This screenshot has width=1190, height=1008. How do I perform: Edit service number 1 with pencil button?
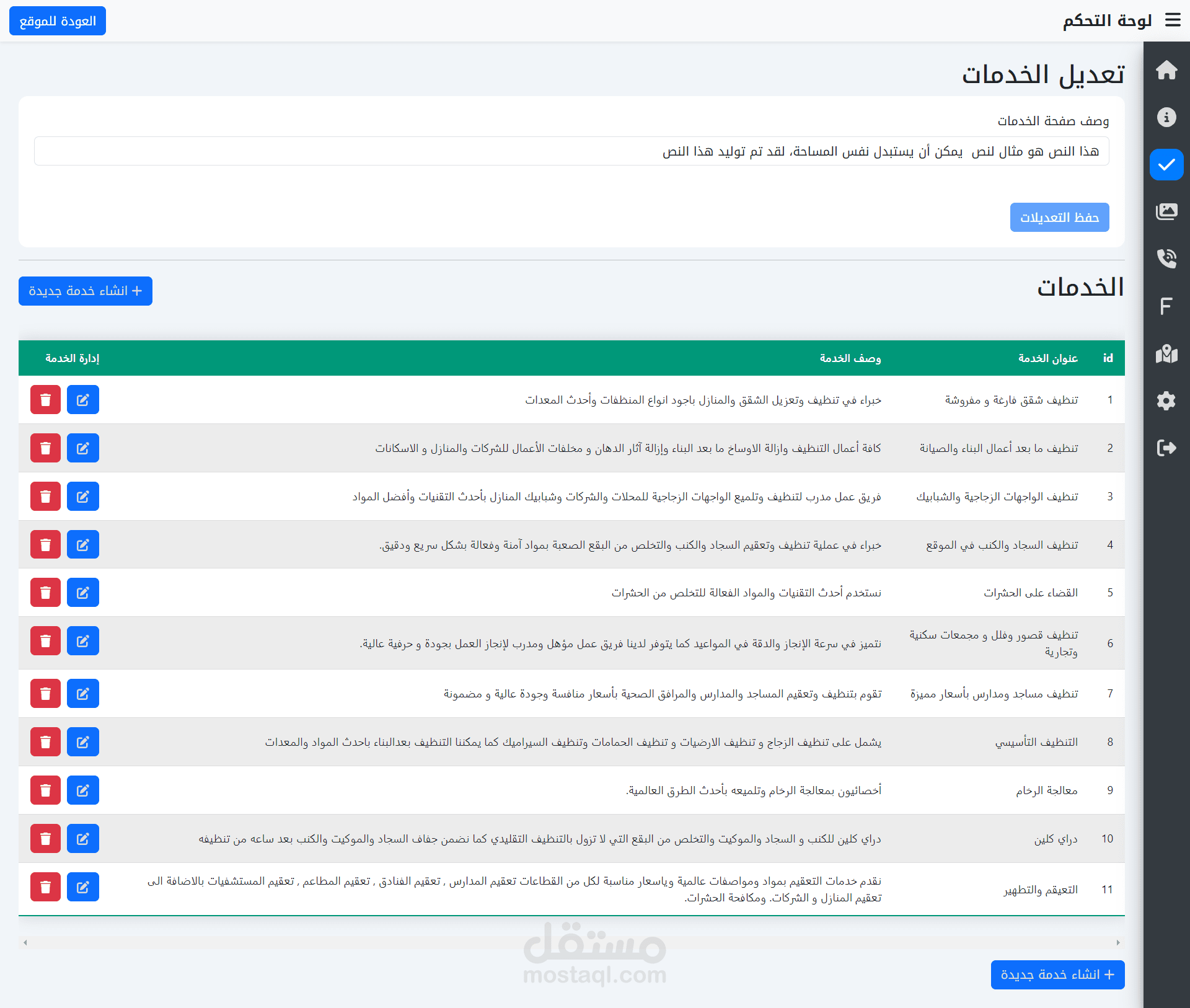pyautogui.click(x=82, y=400)
